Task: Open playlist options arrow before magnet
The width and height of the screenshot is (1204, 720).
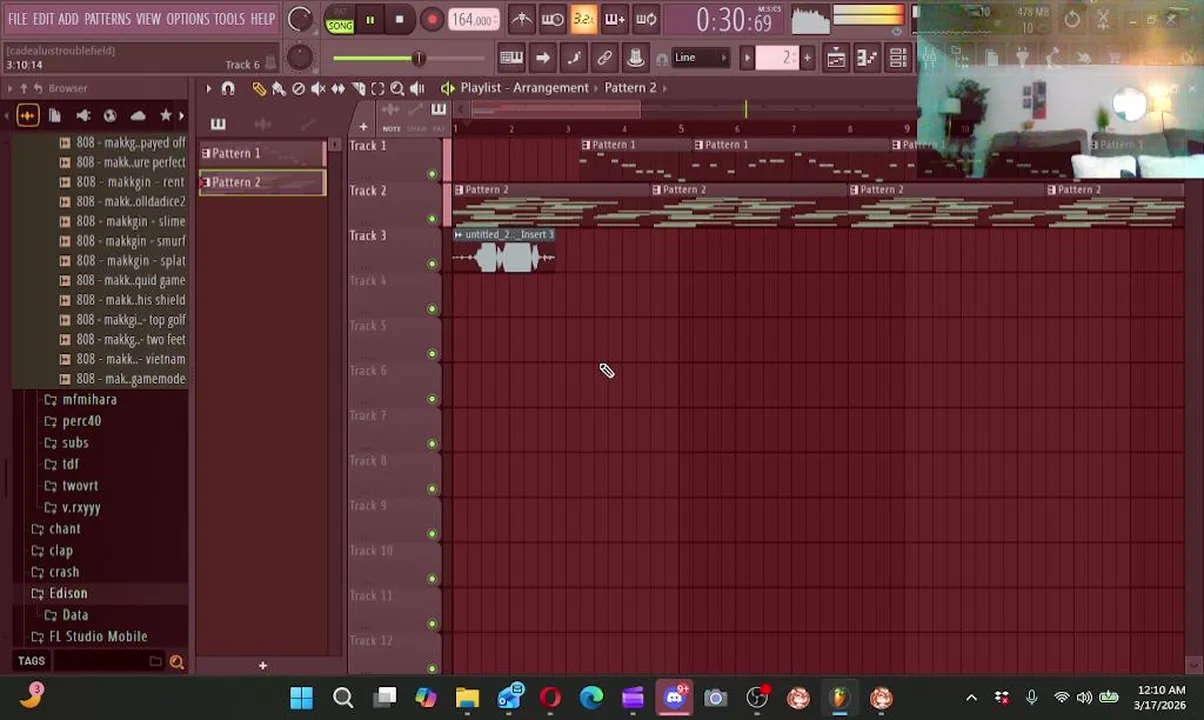Action: tap(208, 88)
